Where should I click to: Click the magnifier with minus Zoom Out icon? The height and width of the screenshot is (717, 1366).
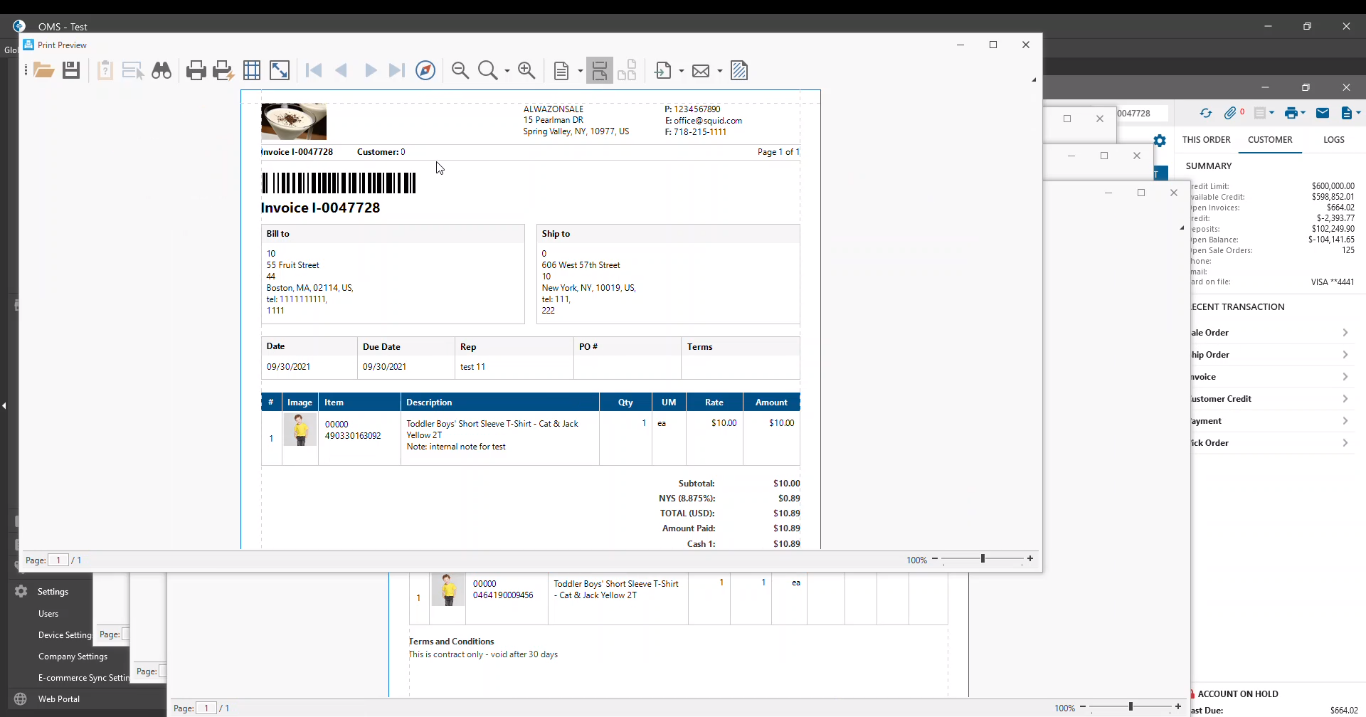tap(460, 70)
